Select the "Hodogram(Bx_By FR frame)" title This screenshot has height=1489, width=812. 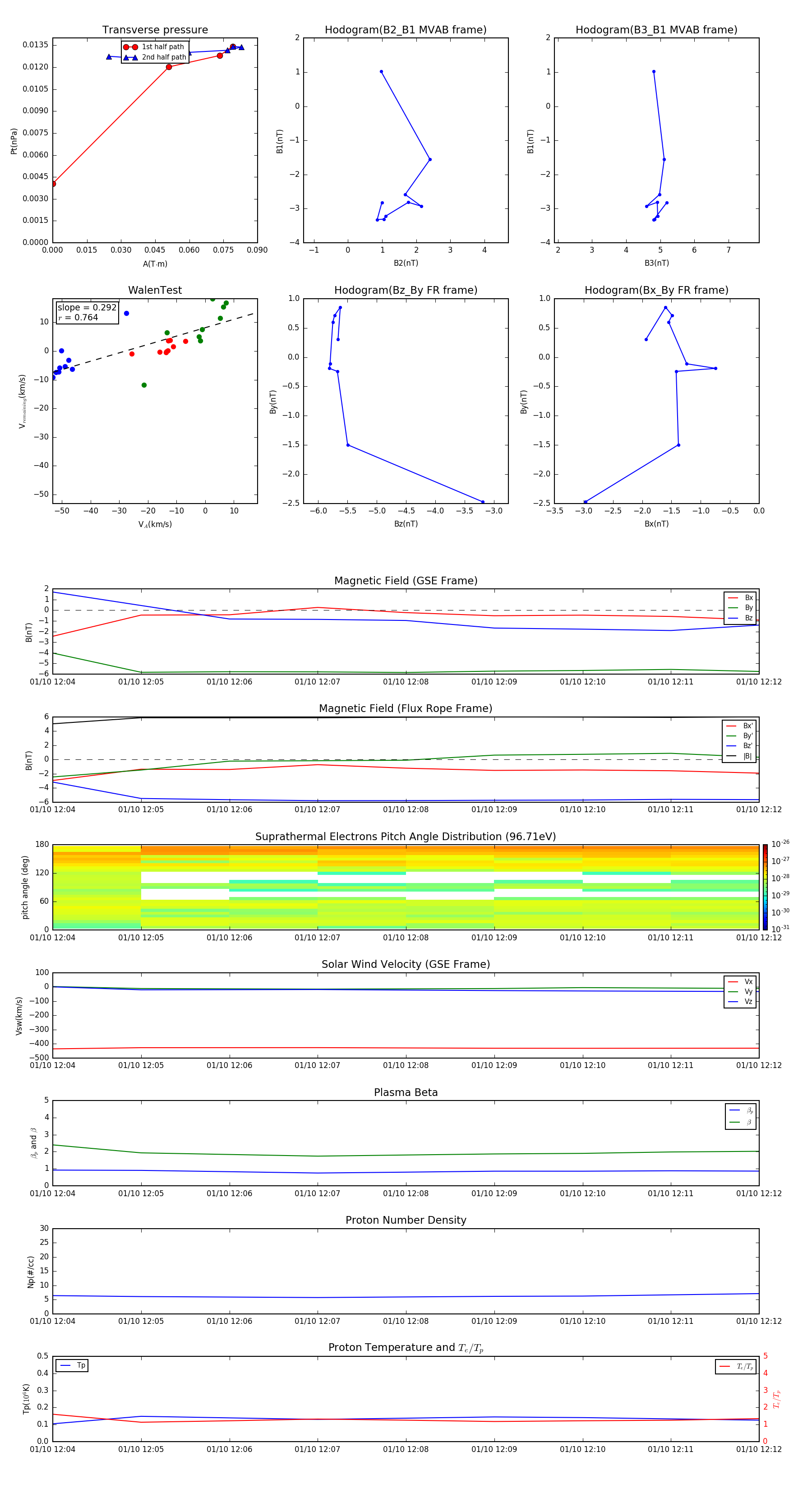pyautogui.click(x=656, y=290)
